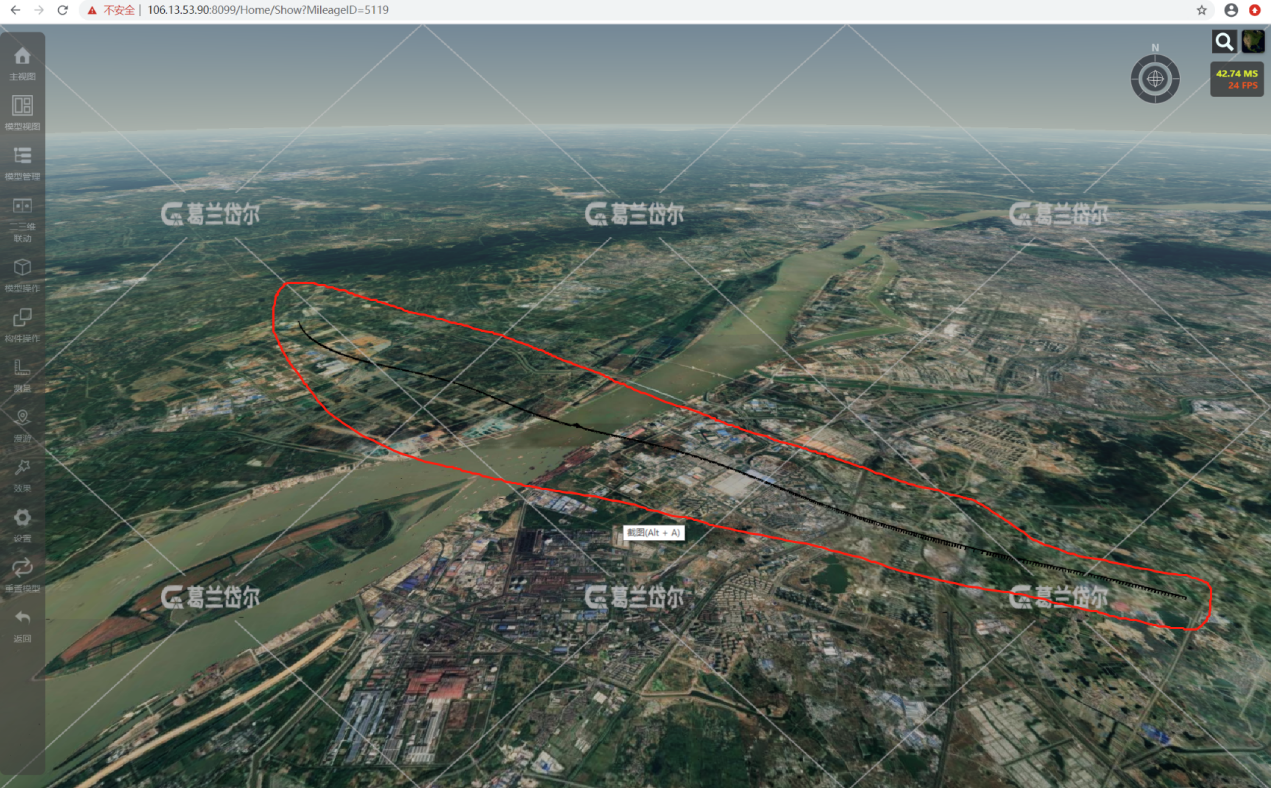Click the FPS performance display box
This screenshot has height=788, width=1271.
click(x=1236, y=79)
